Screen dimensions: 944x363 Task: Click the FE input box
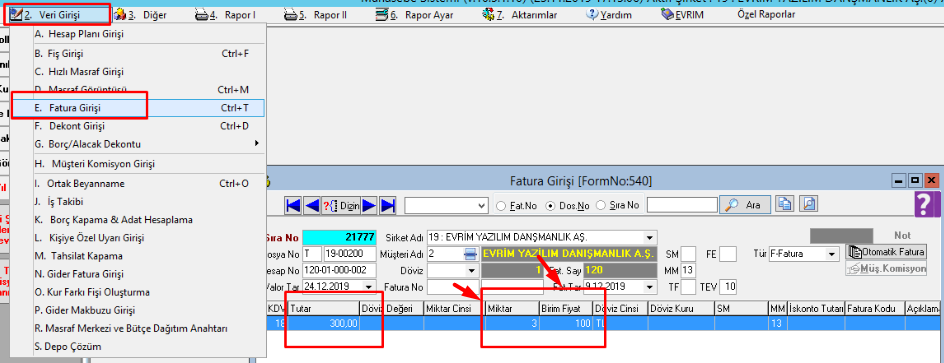point(728,254)
